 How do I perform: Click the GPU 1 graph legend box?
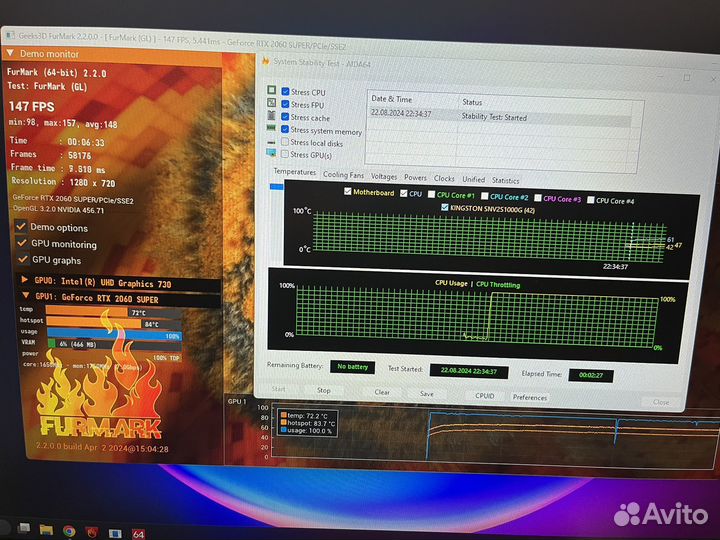308,423
